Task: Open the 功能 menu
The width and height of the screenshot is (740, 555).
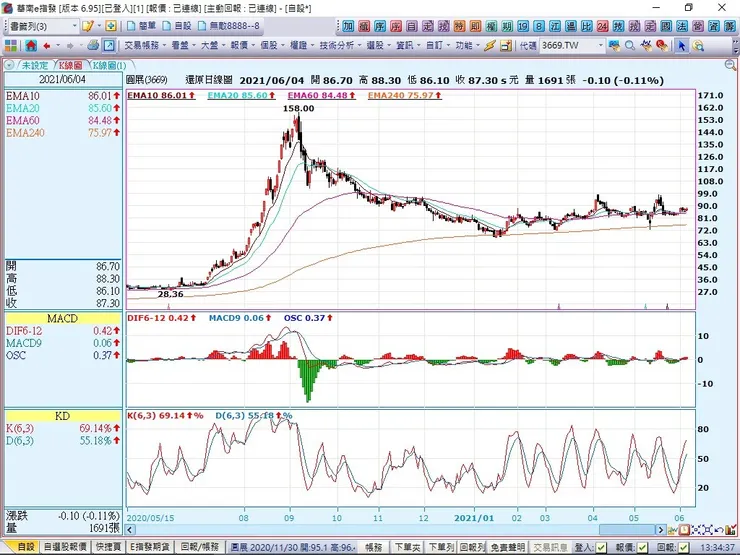Action: pos(467,45)
